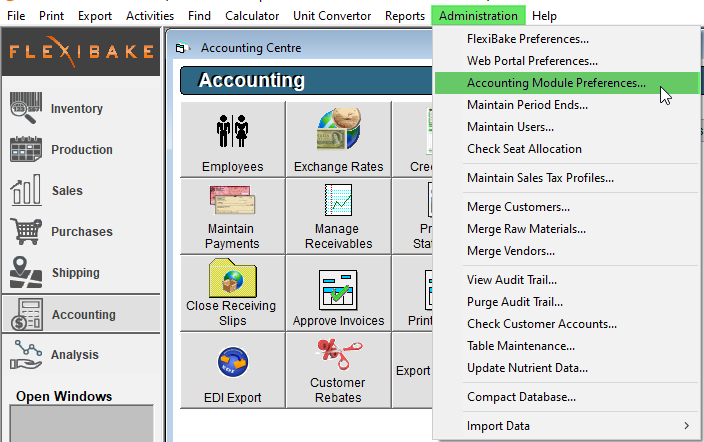Open the Inventory module in sidebar

[81, 108]
